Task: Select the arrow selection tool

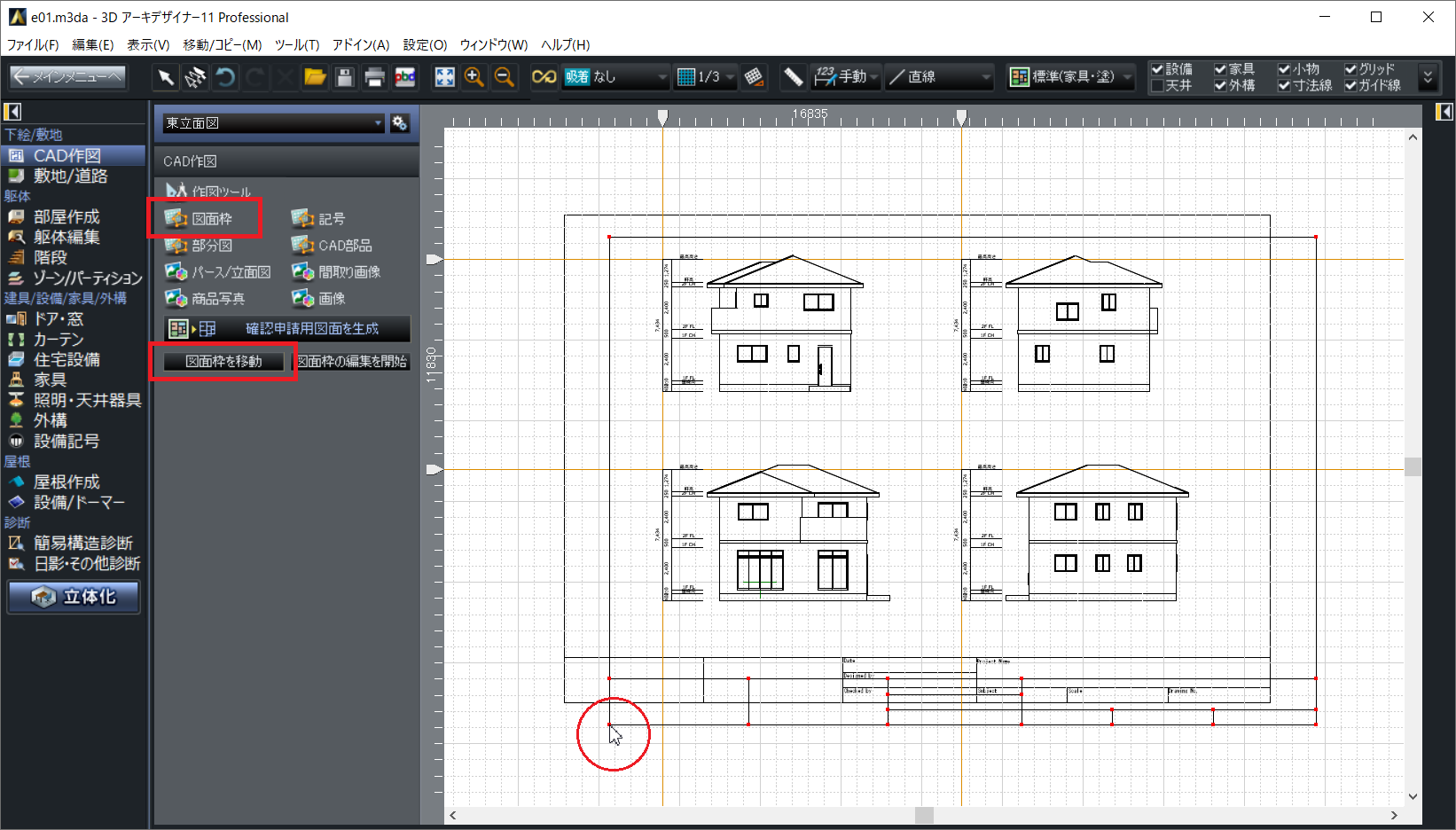Action: [x=165, y=78]
